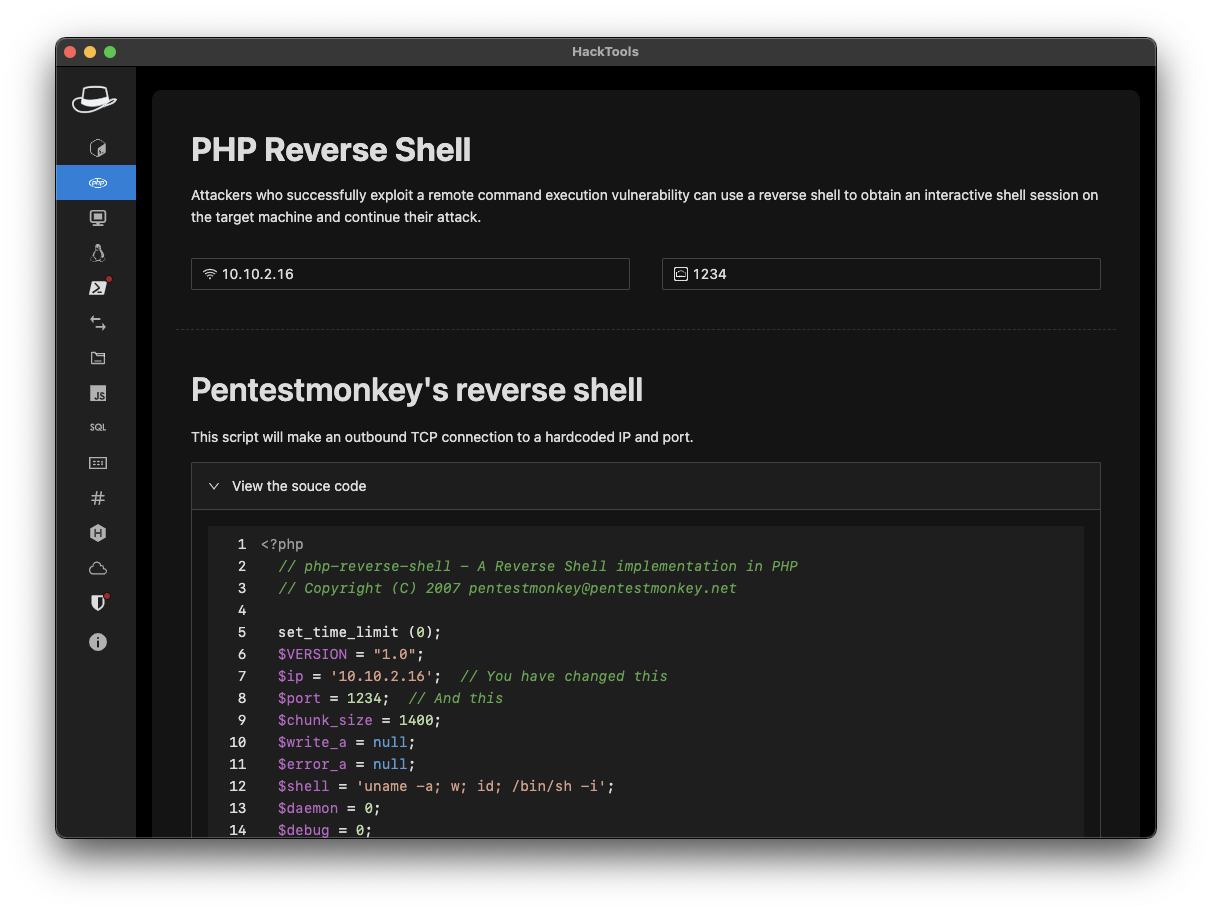Viewport: 1212px width, 912px height.
Task: Click the '<?php' opening tag line
Action: tap(282, 544)
